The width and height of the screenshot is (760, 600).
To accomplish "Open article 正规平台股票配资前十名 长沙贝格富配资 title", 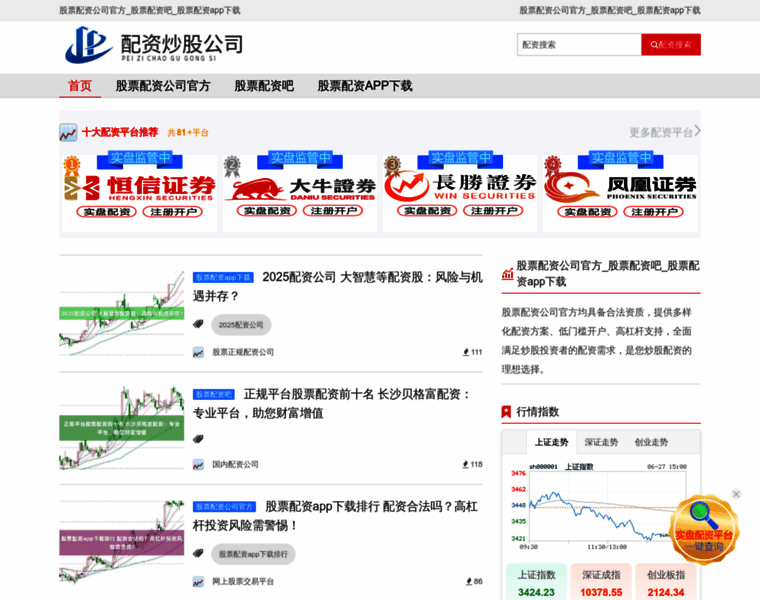I will coord(331,403).
